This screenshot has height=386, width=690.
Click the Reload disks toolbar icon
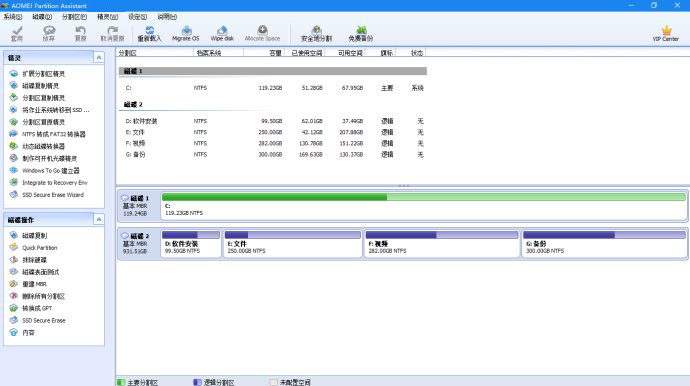[150, 33]
